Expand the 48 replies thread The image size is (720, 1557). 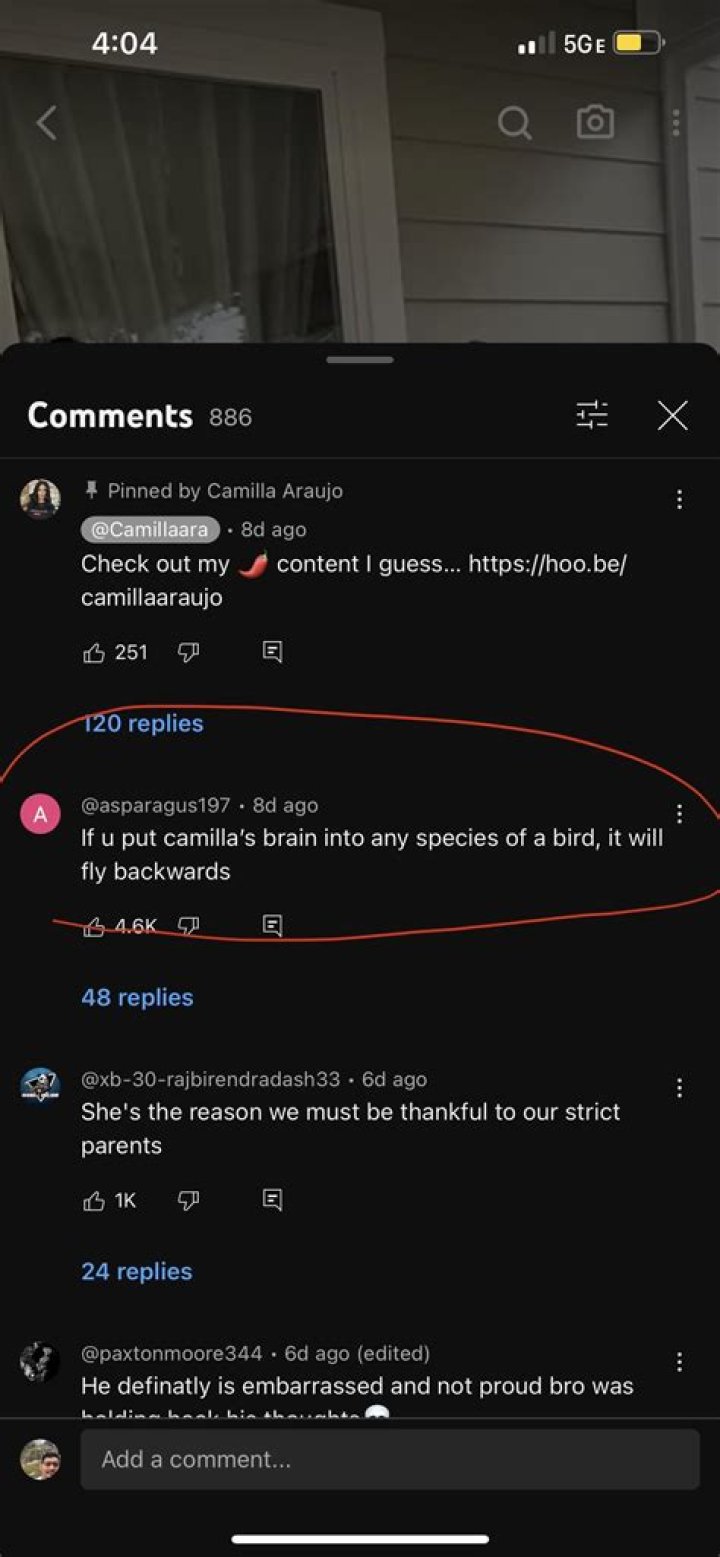click(x=137, y=997)
